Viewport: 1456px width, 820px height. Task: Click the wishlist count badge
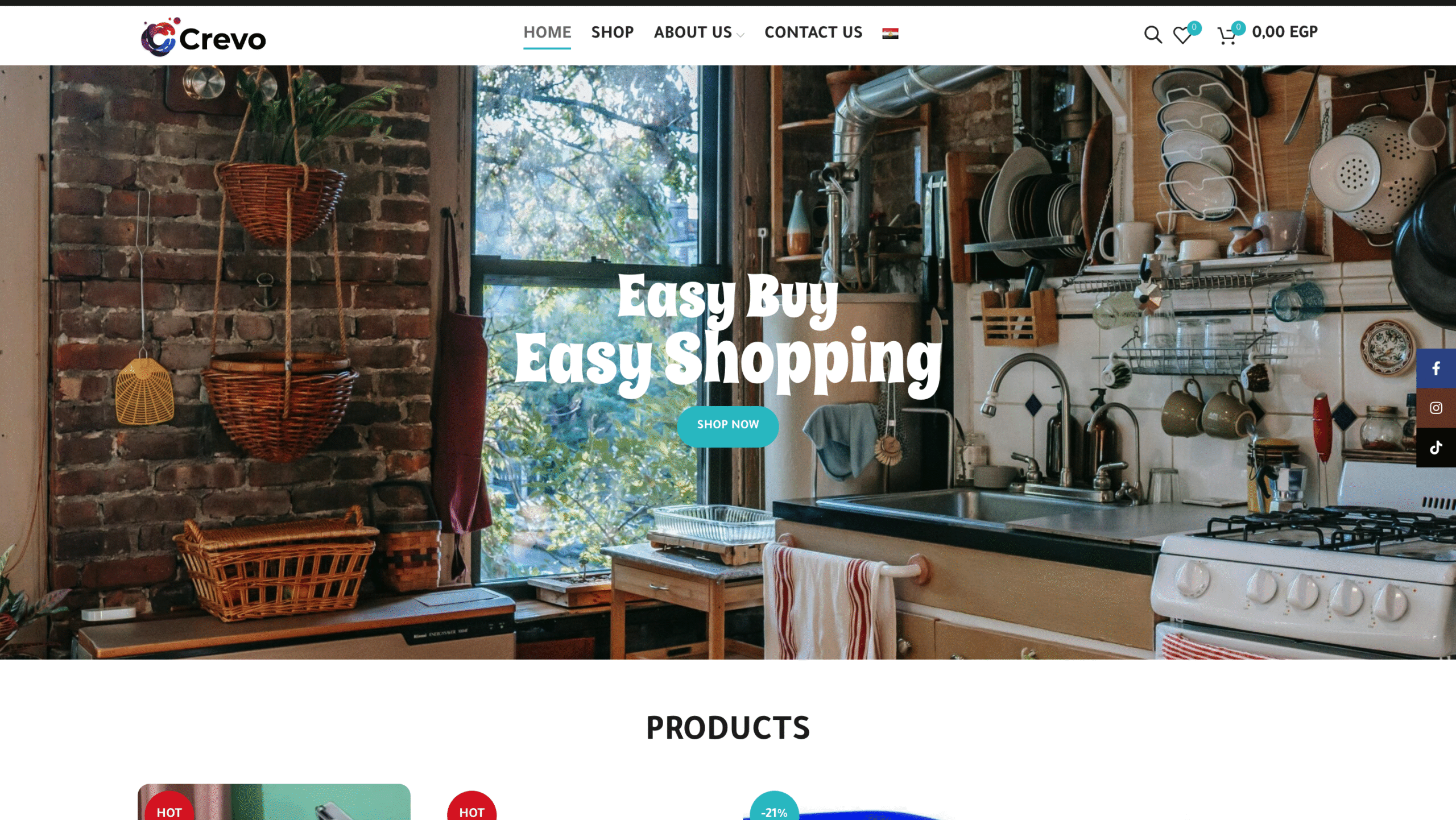1194,27
